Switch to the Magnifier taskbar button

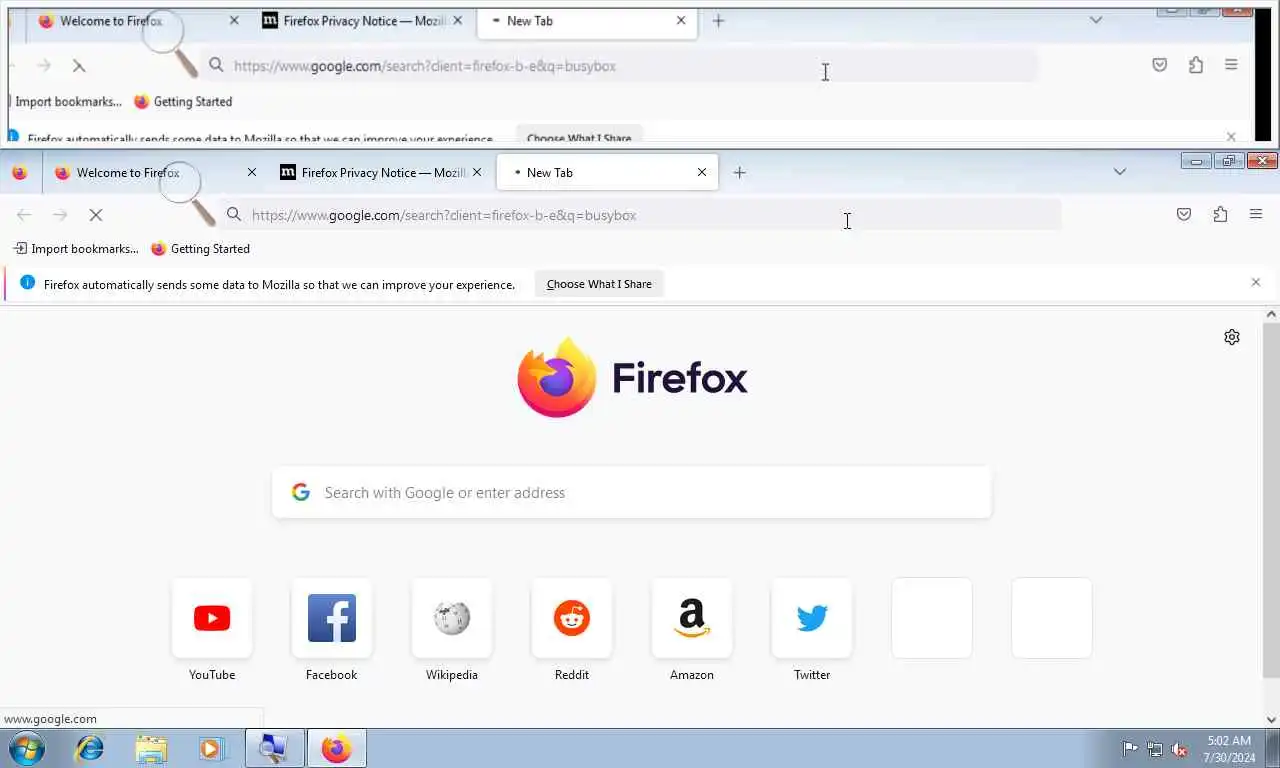pyautogui.click(x=274, y=748)
